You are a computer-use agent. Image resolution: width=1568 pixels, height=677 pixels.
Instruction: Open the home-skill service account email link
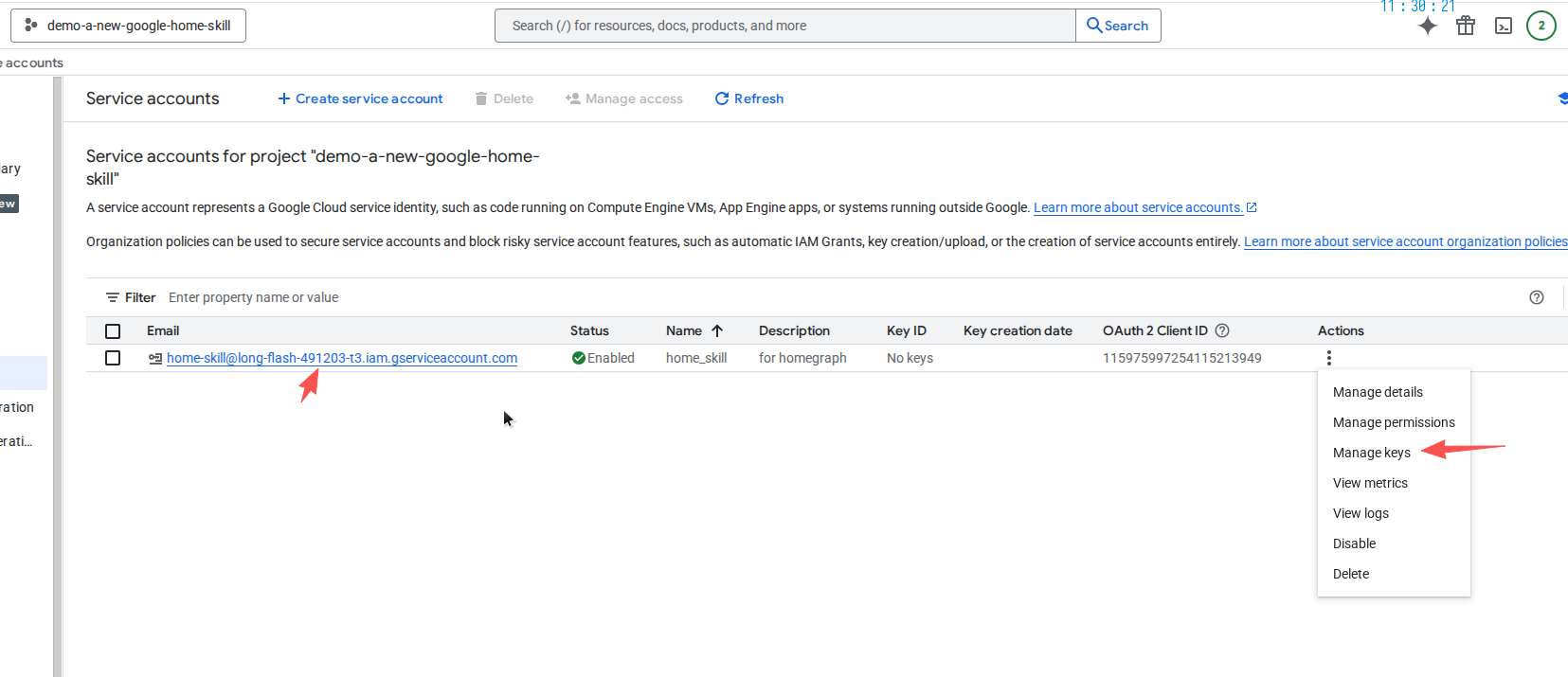342,358
